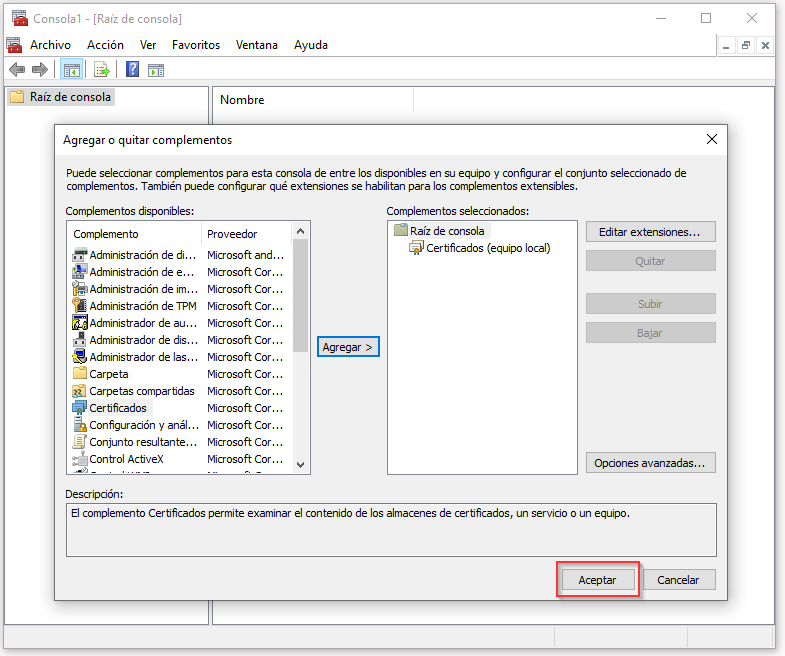785x656 pixels.
Task: Pick Certificados in the available snap-ins list
Action: 117,408
